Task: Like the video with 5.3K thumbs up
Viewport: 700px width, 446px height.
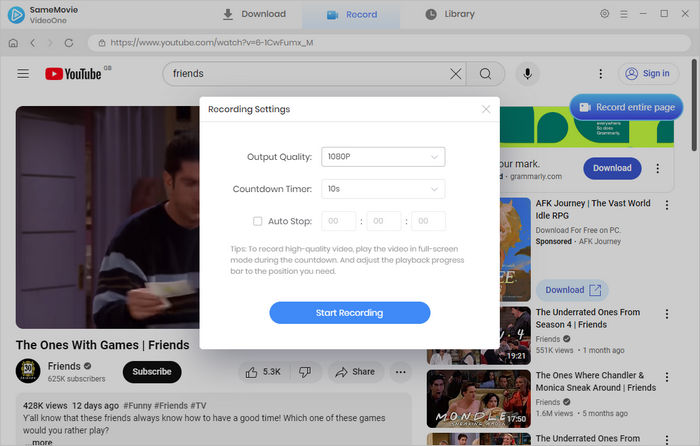Action: pyautogui.click(x=263, y=372)
